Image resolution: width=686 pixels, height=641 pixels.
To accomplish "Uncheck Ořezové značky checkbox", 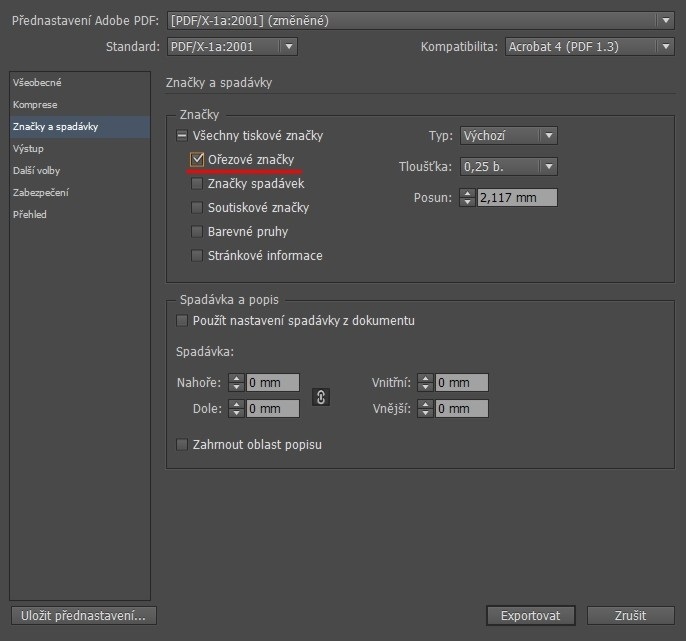I will point(197,159).
